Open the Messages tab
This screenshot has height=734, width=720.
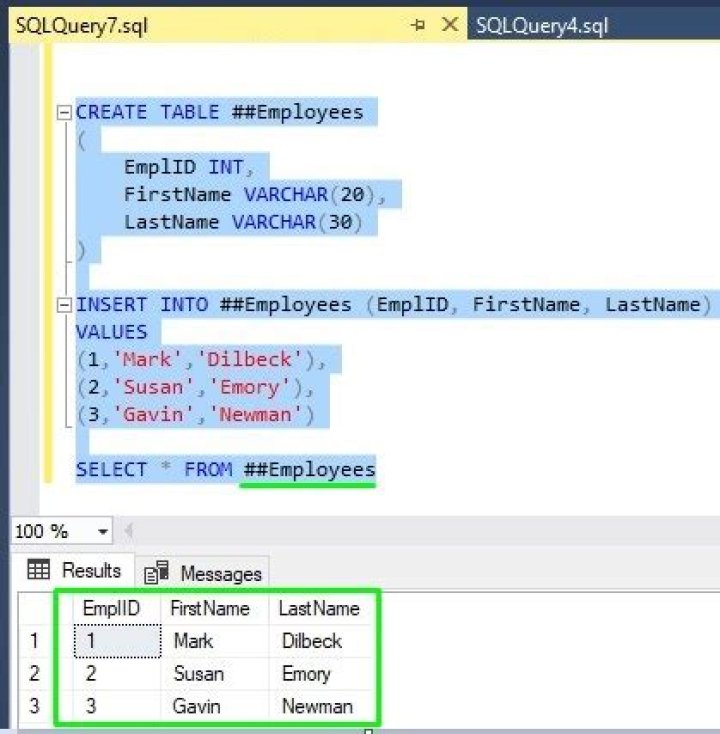[x=203, y=573]
